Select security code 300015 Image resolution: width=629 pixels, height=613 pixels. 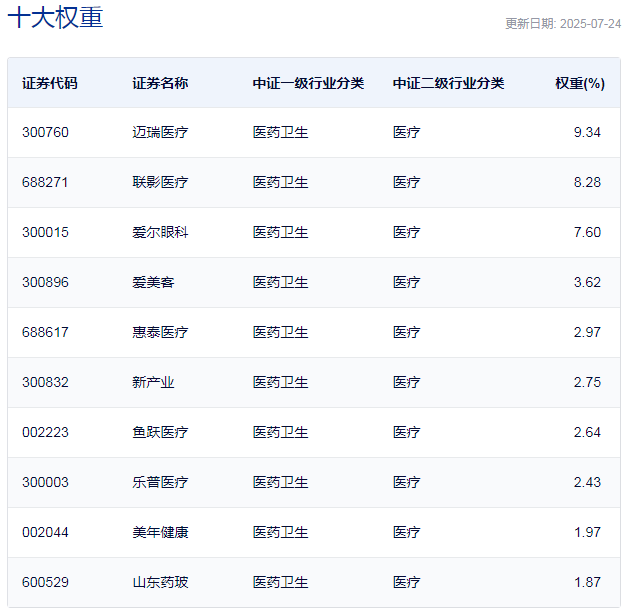45,232
